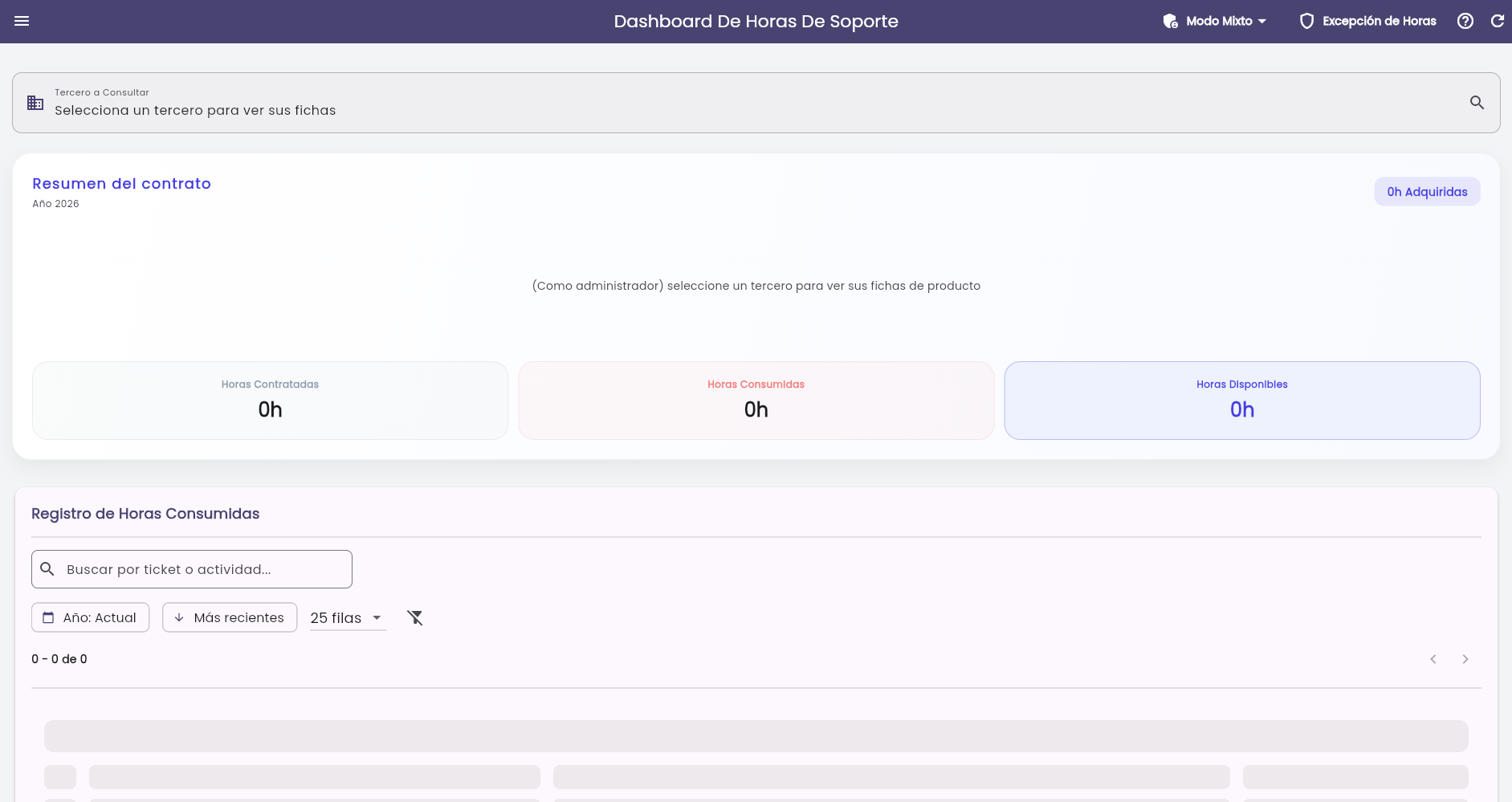1512x802 pixels.
Task: Click the building icon beside Tercero a Consultar
Action: pyautogui.click(x=35, y=103)
